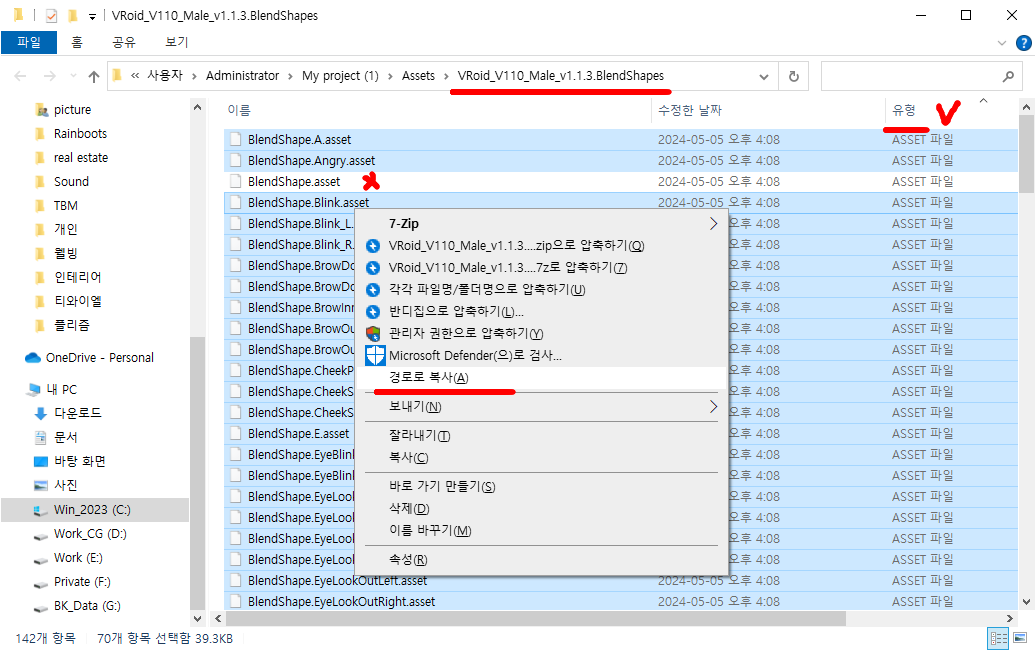Click the Back navigation arrow
1036x651 pixels.
20,77
